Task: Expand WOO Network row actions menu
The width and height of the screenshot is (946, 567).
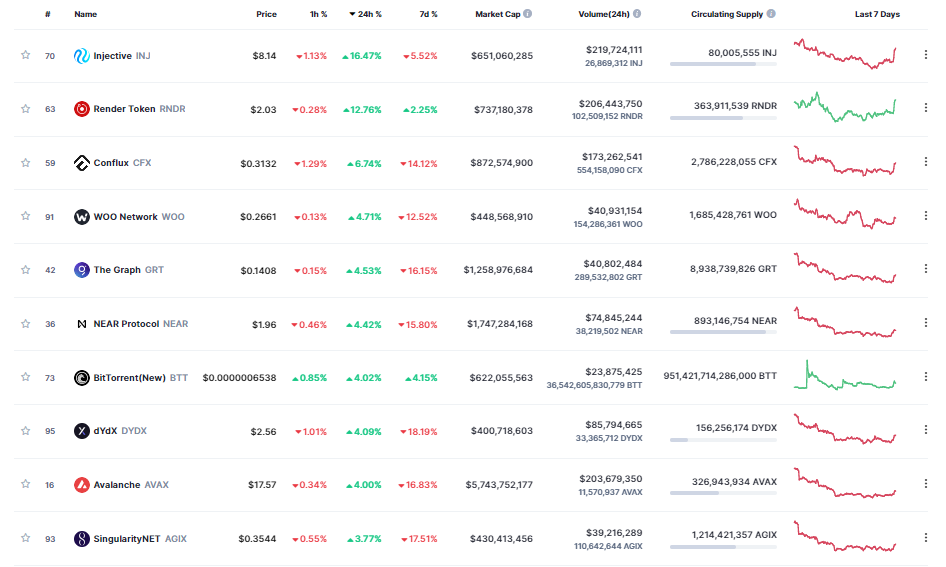Action: 925,215
